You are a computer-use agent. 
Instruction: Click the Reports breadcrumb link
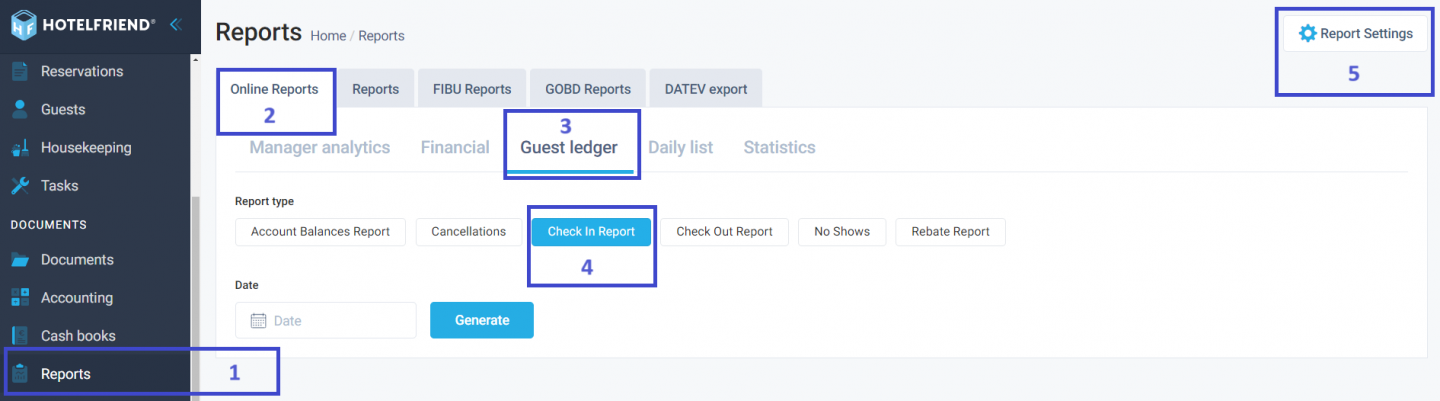click(382, 35)
